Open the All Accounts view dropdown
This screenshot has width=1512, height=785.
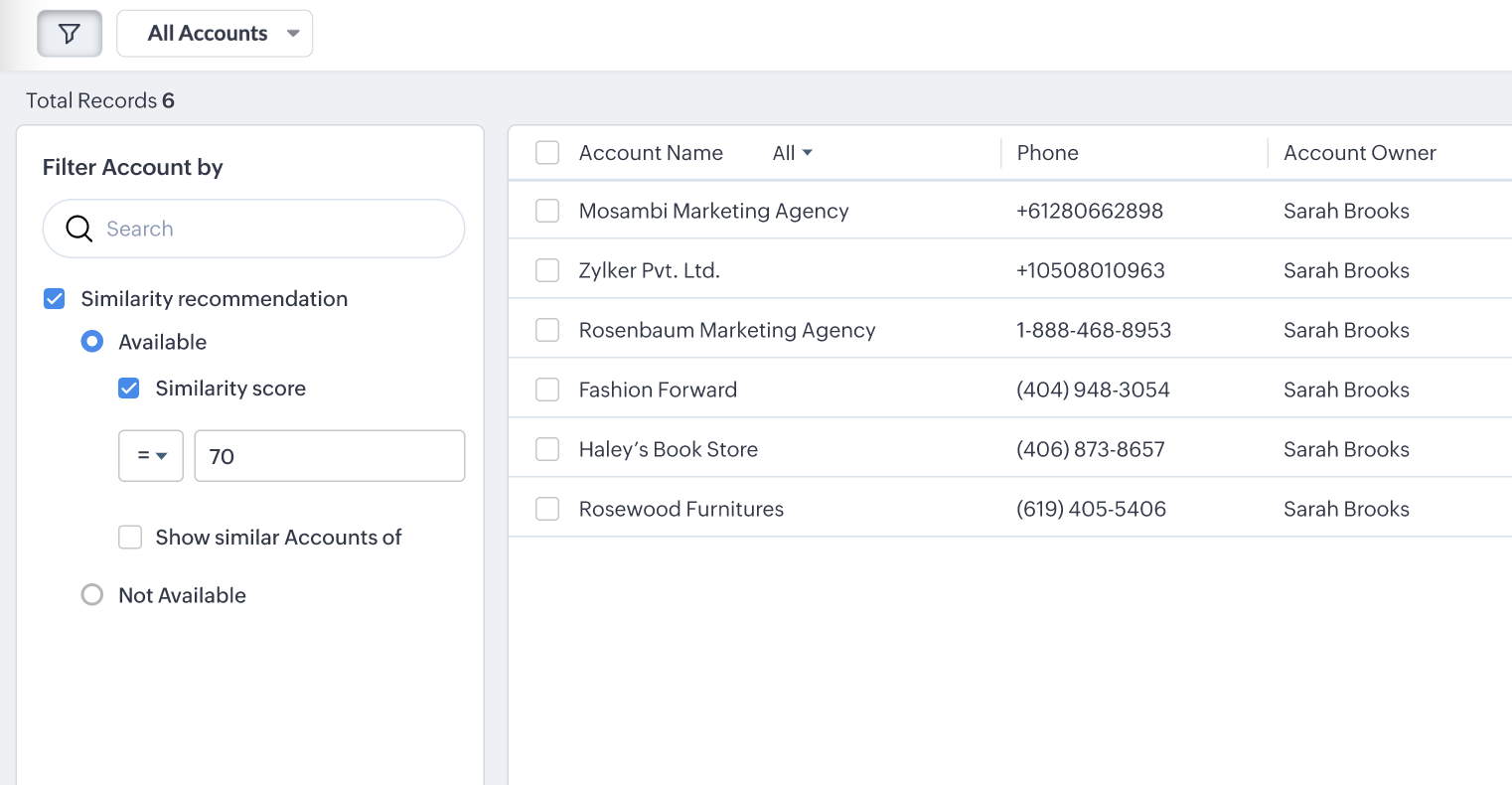[215, 34]
